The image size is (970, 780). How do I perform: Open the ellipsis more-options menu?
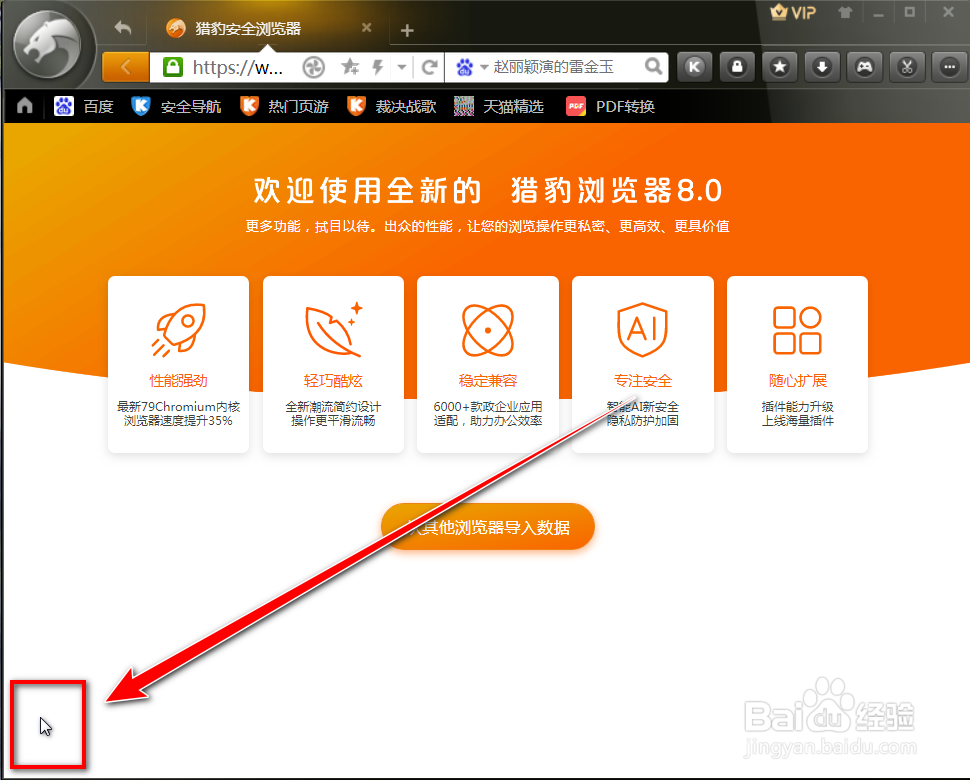click(x=948, y=66)
